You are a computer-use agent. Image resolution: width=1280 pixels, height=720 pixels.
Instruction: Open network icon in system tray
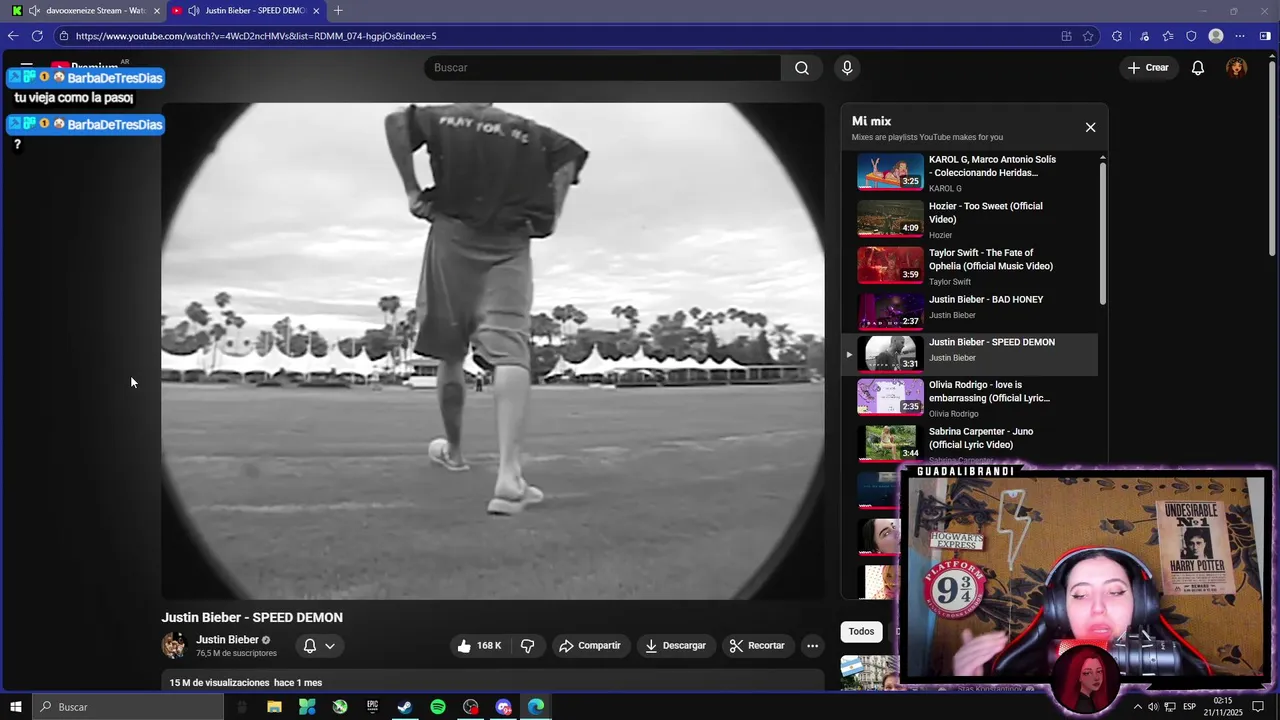point(1170,707)
